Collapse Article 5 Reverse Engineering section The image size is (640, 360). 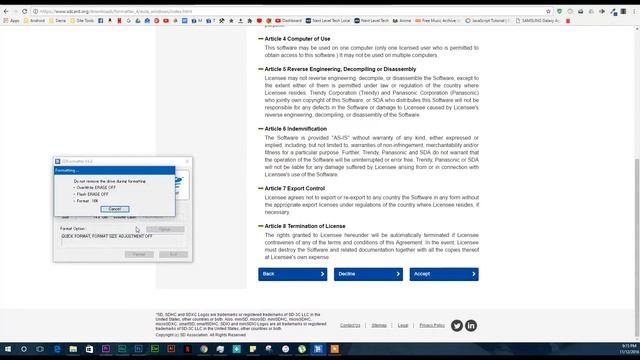click(261, 69)
